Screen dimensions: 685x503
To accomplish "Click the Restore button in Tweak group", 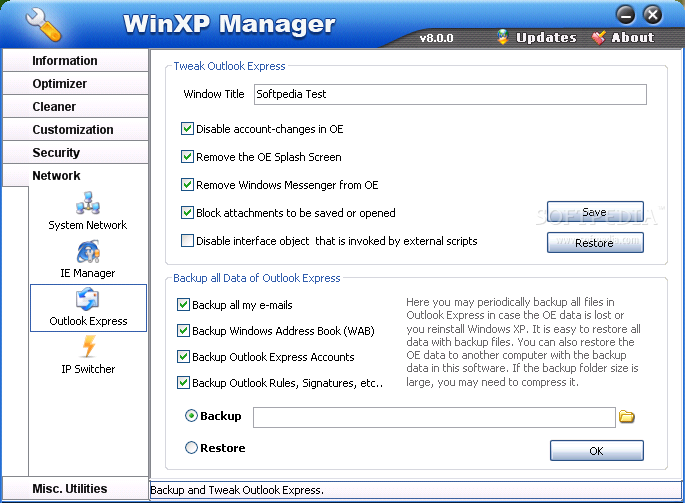I will coord(595,243).
